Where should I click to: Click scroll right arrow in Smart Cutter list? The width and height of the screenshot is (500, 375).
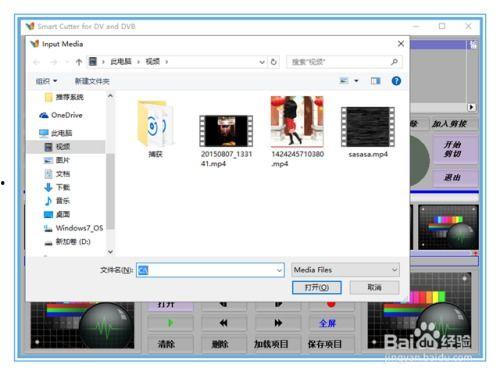click(x=471, y=107)
